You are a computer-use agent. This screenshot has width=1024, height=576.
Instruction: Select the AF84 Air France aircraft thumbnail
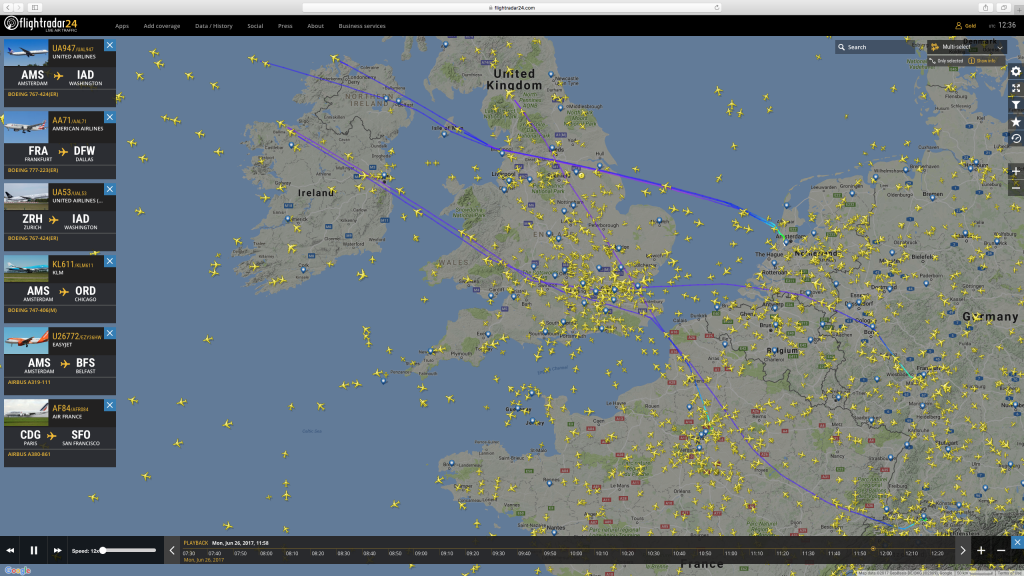pos(26,412)
